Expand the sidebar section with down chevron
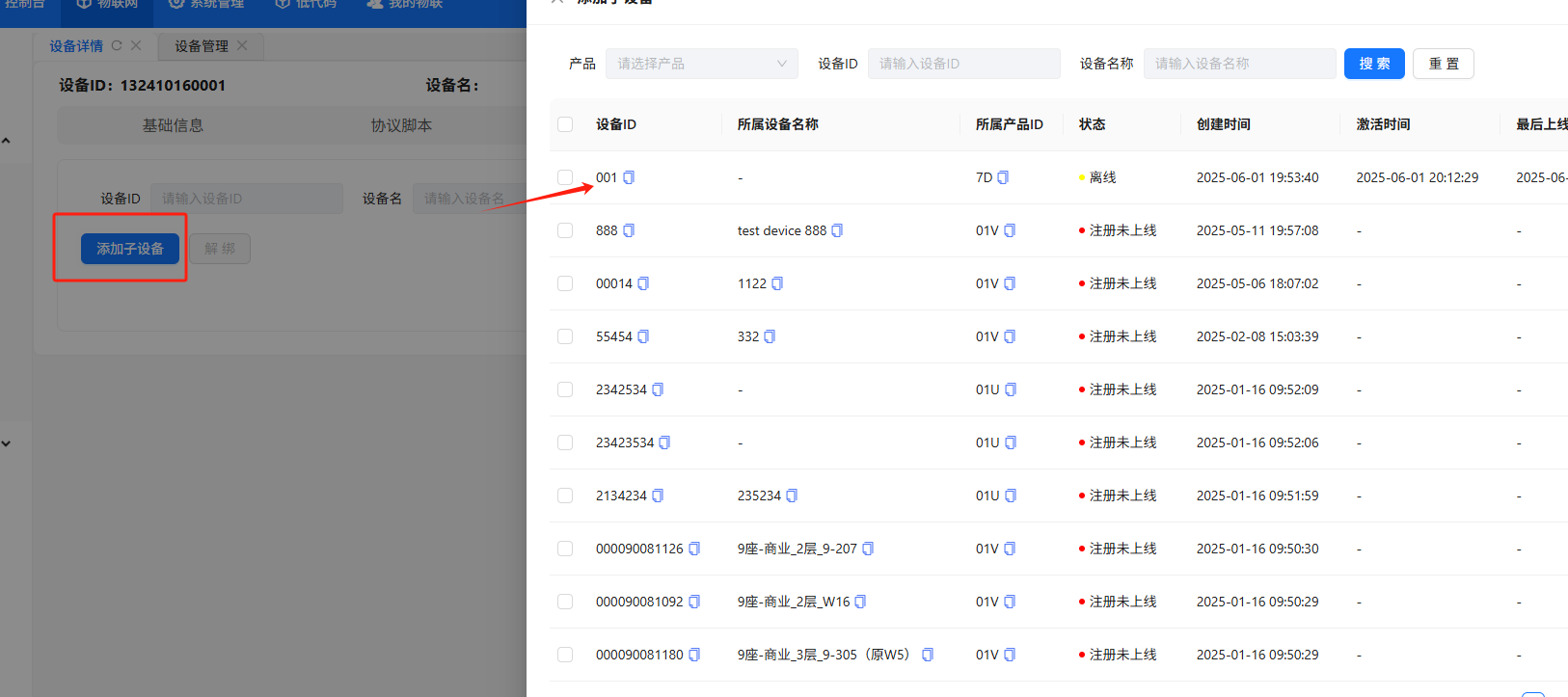This screenshot has height=697, width=1568. click(6, 443)
